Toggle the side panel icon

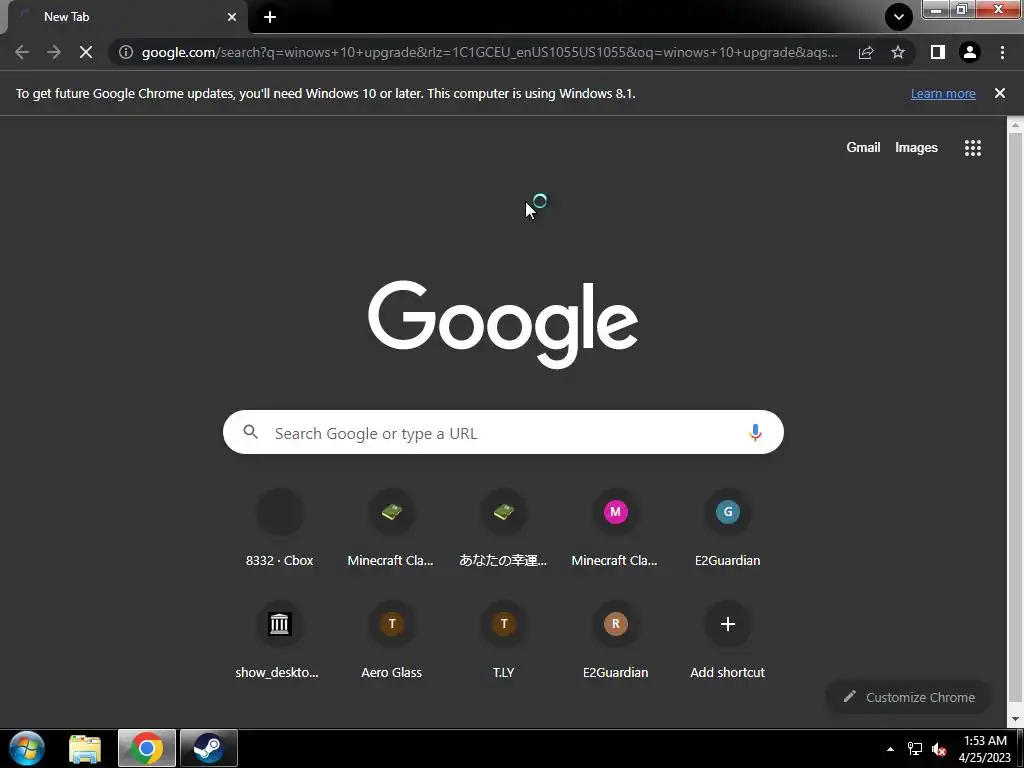pyautogui.click(x=938, y=52)
